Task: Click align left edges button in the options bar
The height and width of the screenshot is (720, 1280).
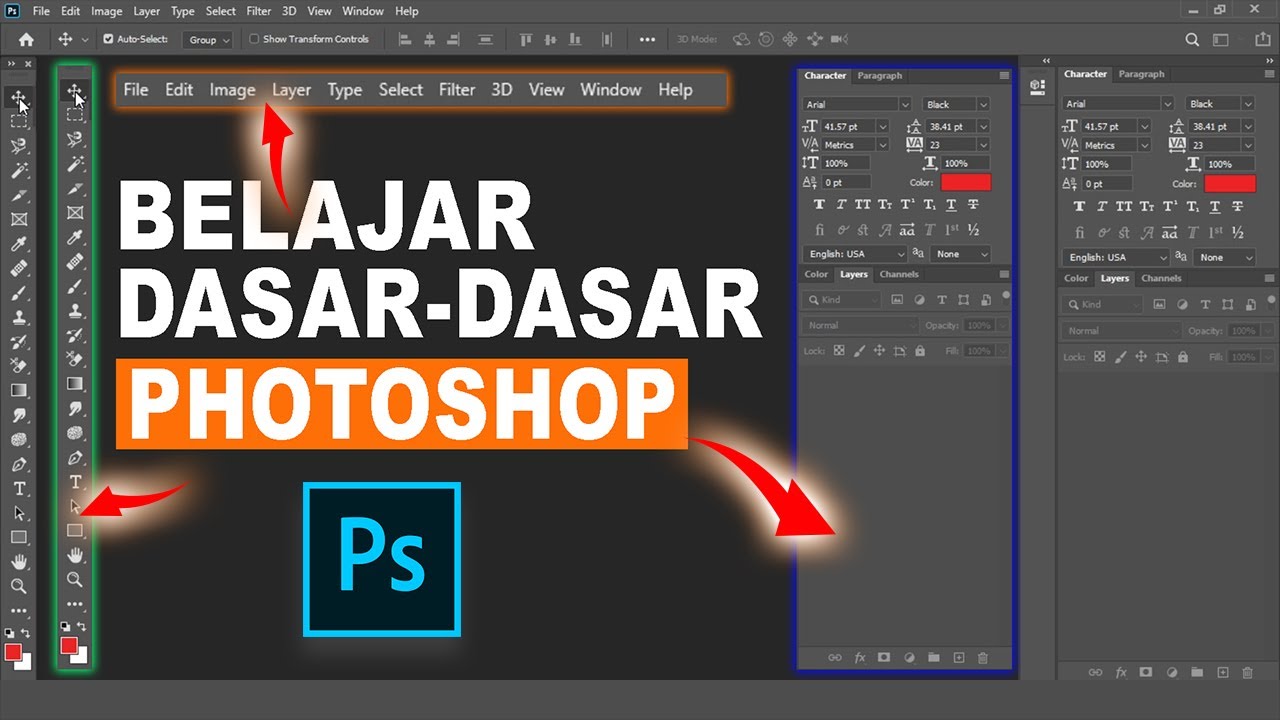Action: pos(404,39)
